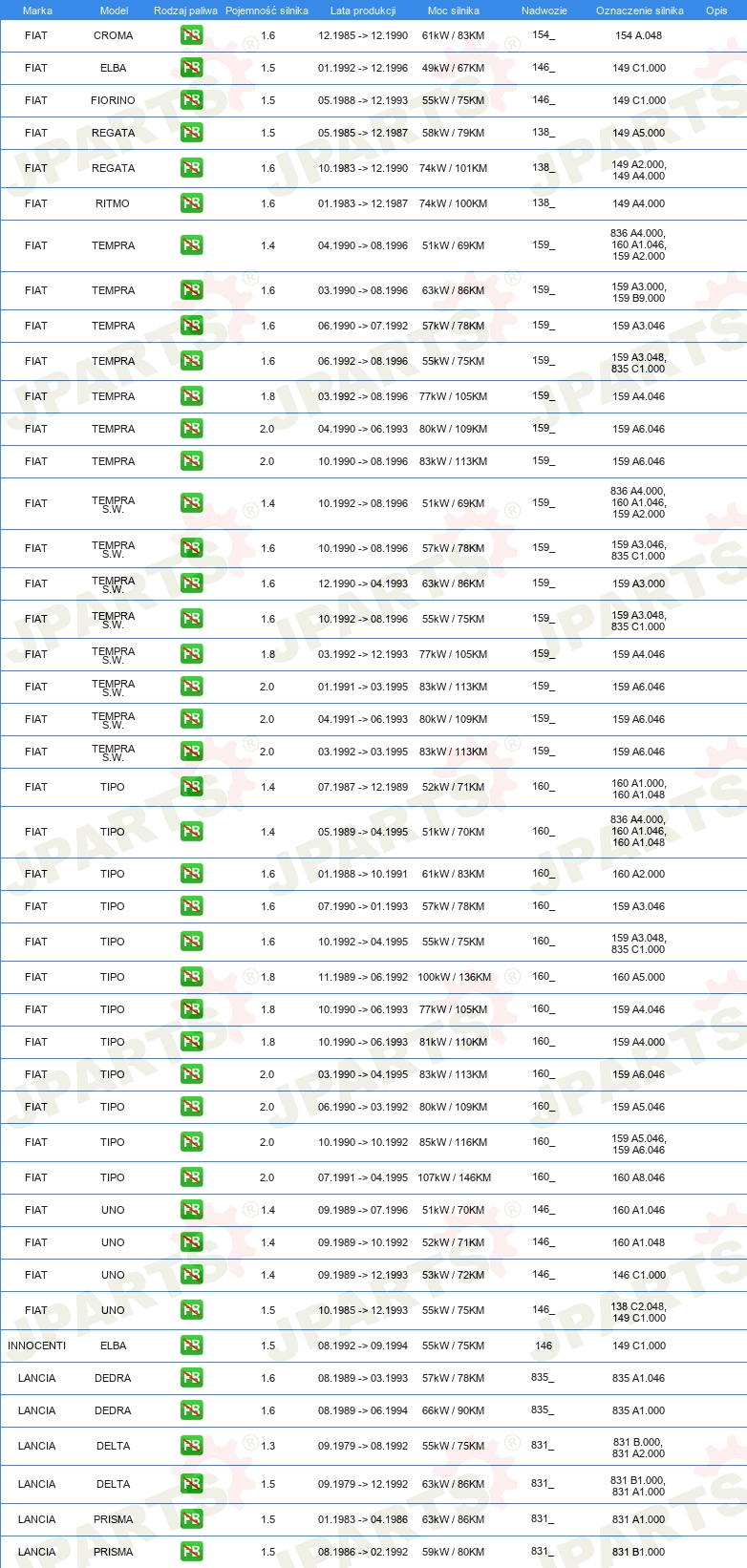Image resolution: width=747 pixels, height=1568 pixels.
Task: Select the Oznaczenie silnika column header
Action: pyautogui.click(x=639, y=11)
